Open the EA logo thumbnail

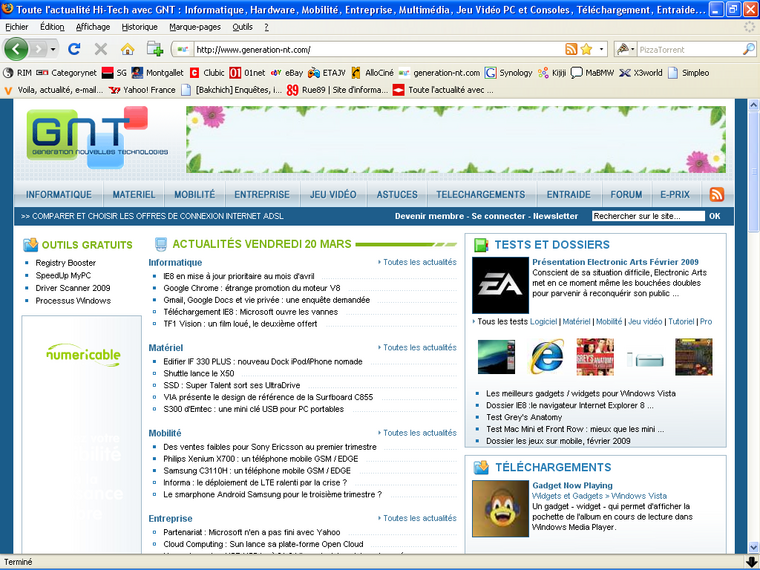coord(500,285)
